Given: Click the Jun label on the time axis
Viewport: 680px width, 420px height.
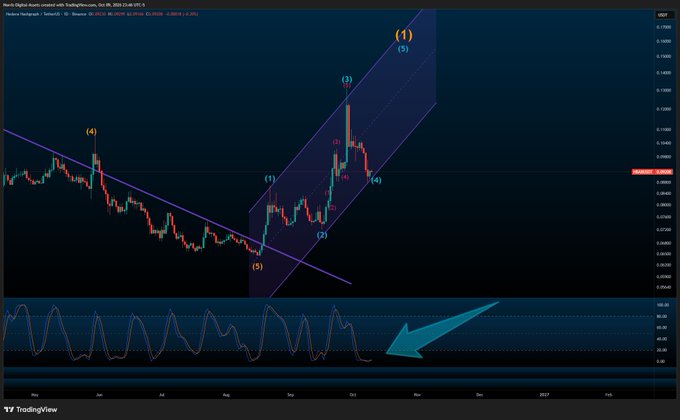Looking at the screenshot, I should coord(99,395).
